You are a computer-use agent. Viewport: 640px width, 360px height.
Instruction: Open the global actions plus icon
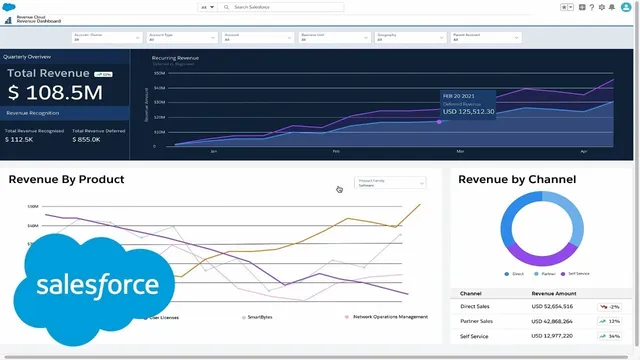[x=582, y=7]
